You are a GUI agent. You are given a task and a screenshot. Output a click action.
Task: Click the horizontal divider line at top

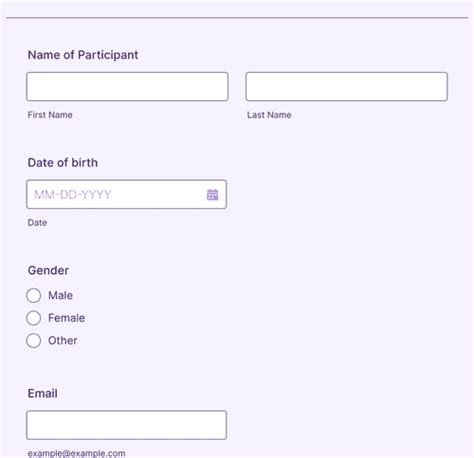[237, 18]
